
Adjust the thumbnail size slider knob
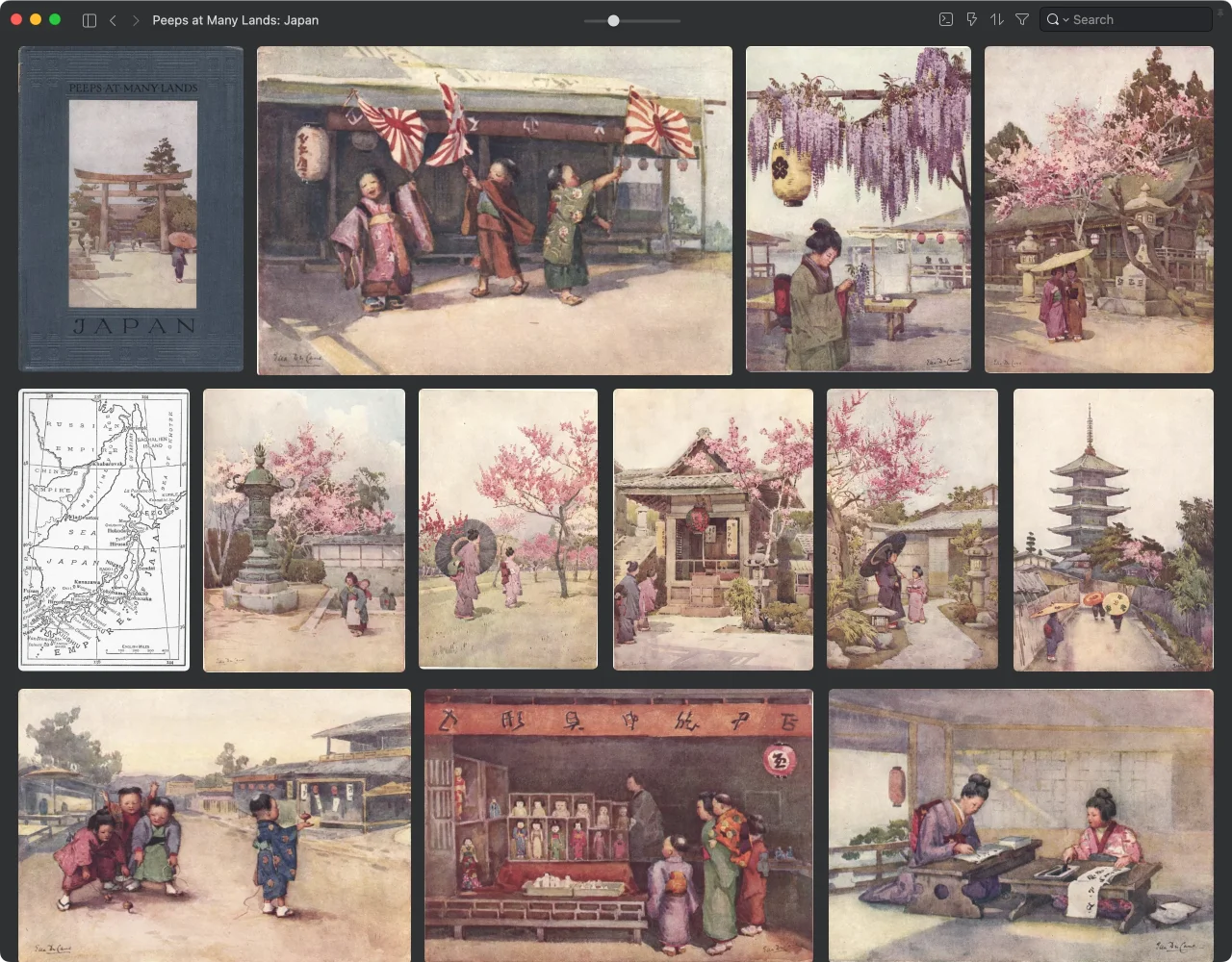click(x=613, y=20)
